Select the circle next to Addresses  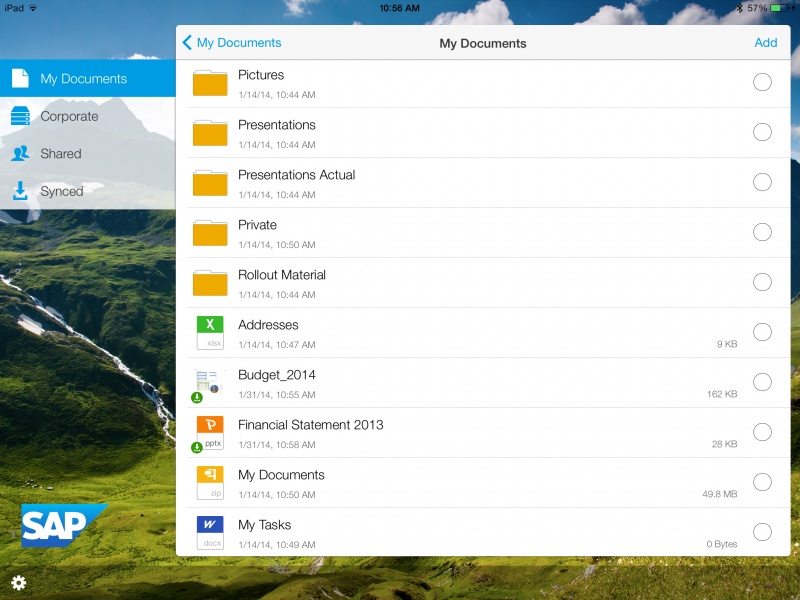[x=762, y=332]
